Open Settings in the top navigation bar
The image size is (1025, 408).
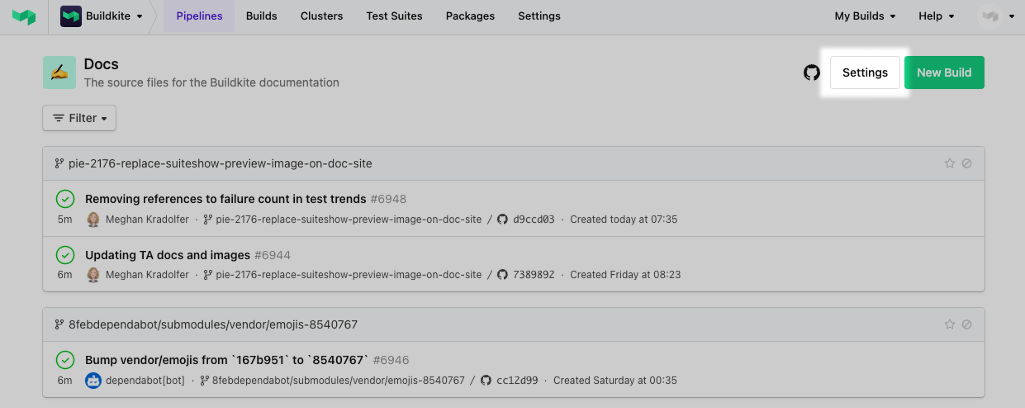click(x=539, y=16)
